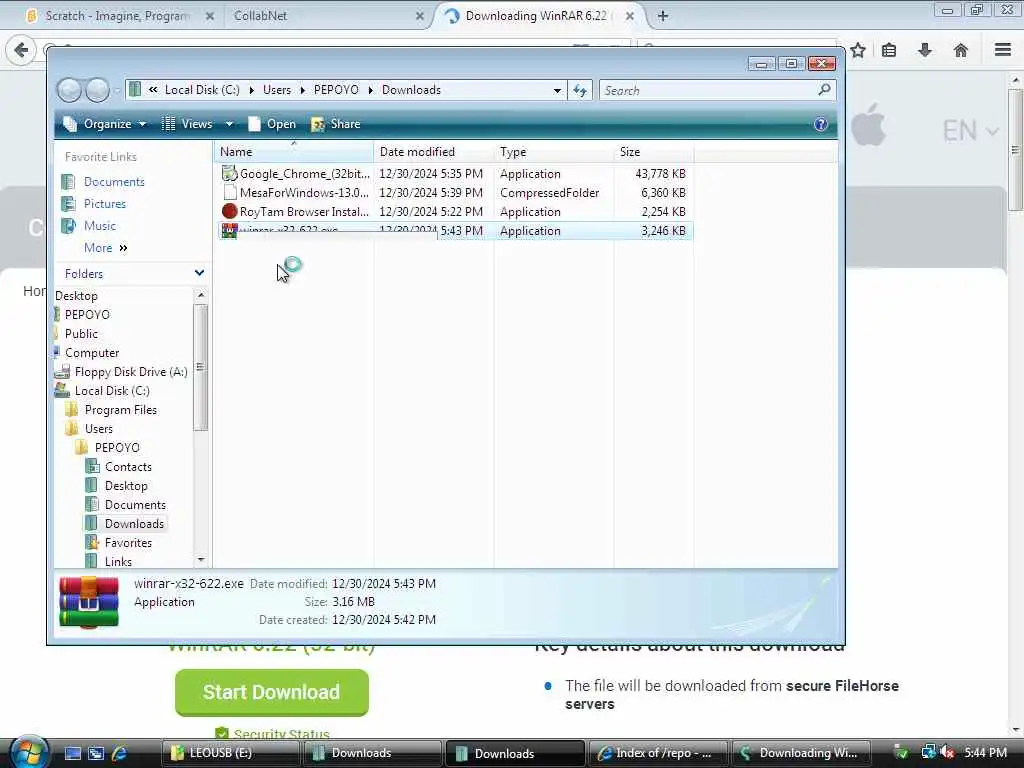This screenshot has width=1024, height=768.
Task: Sort by Date modified column header
Action: [434, 152]
